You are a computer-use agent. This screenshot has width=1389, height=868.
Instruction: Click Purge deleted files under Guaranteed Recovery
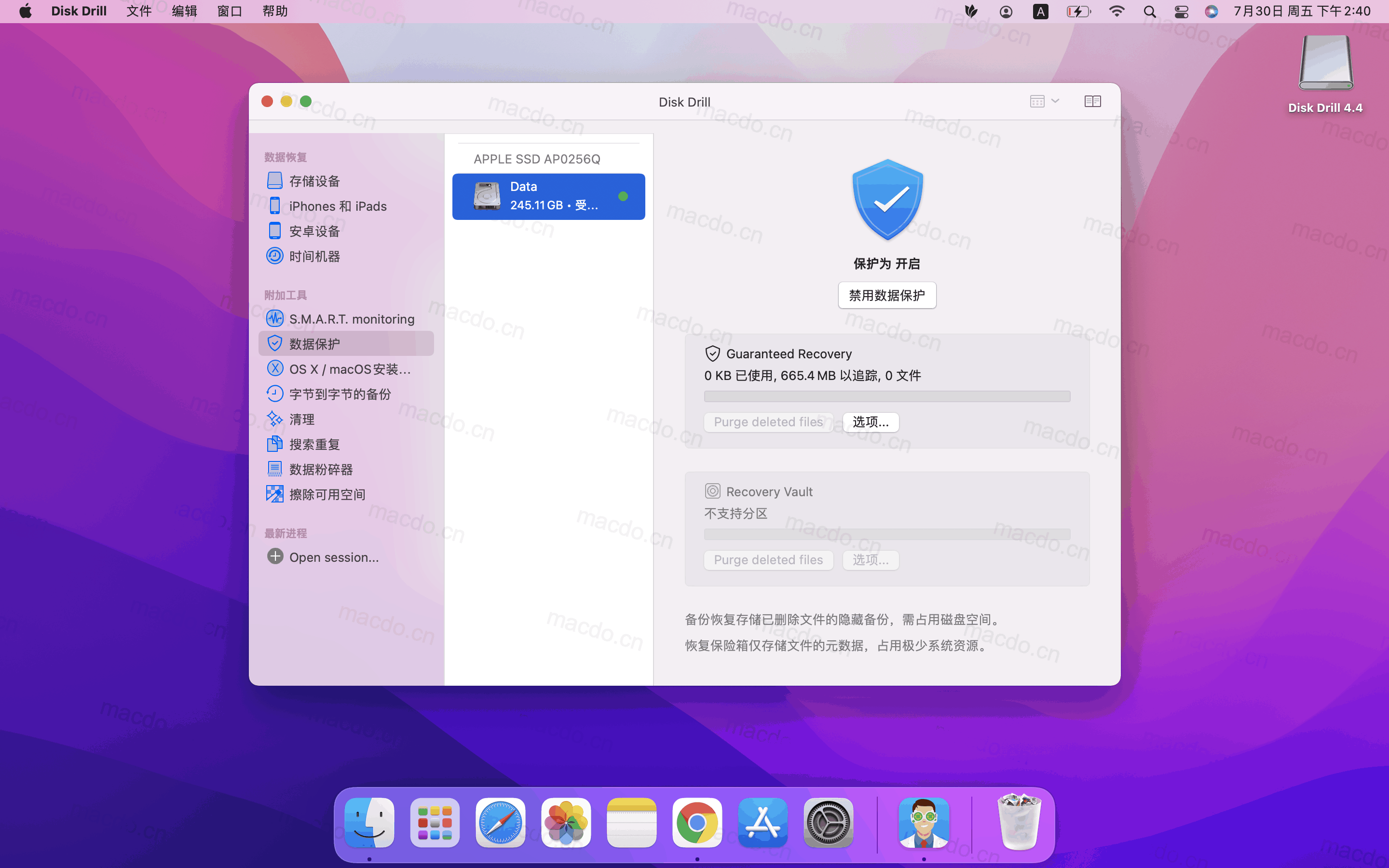(x=768, y=422)
